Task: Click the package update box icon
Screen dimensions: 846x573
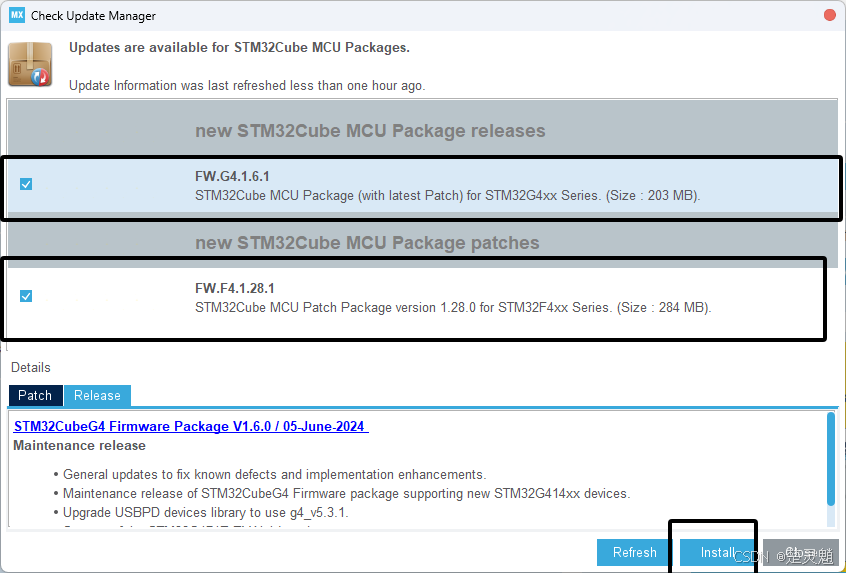Action: 30,64
